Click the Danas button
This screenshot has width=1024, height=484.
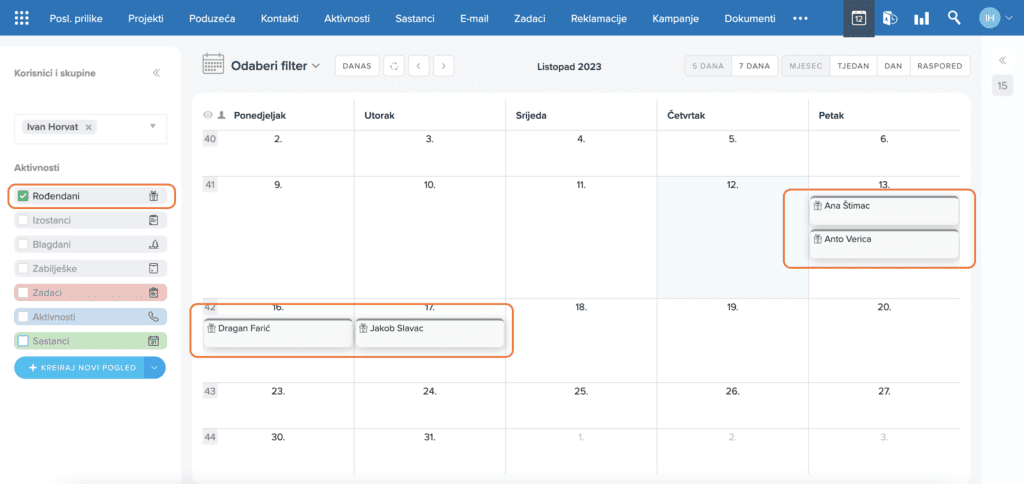357,66
